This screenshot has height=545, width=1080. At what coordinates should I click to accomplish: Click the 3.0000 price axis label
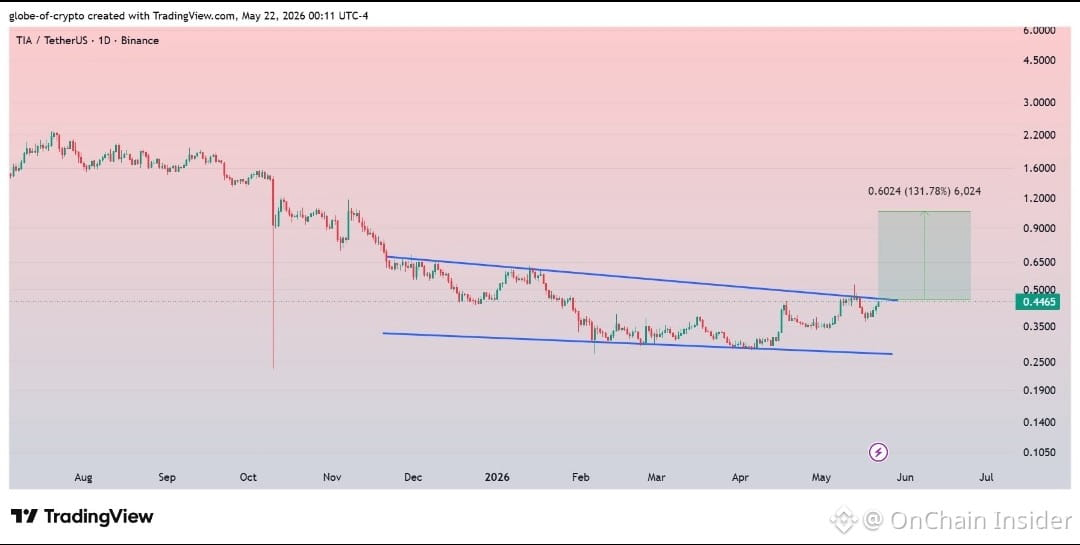pyautogui.click(x=1039, y=102)
